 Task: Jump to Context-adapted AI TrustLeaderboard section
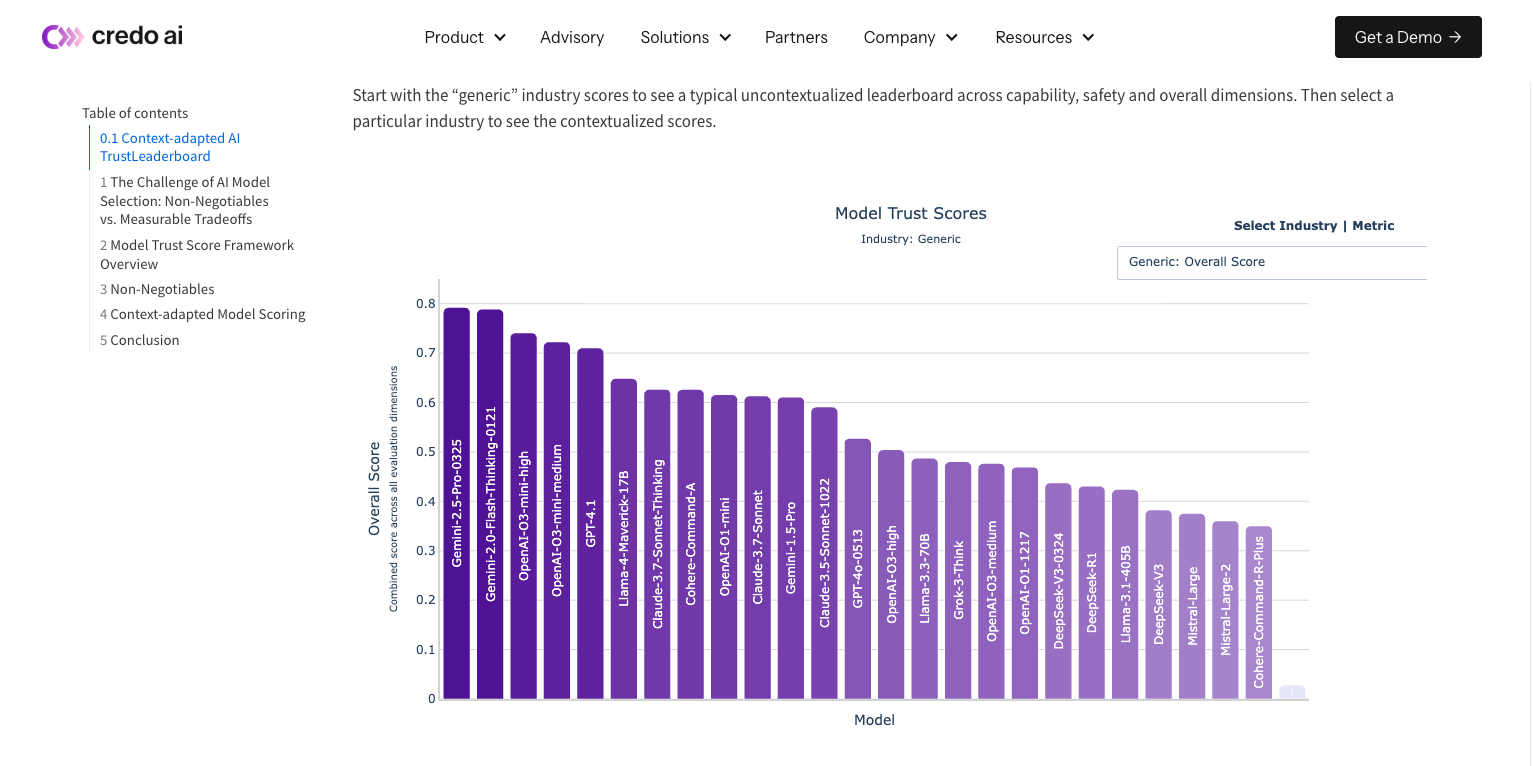(x=170, y=147)
